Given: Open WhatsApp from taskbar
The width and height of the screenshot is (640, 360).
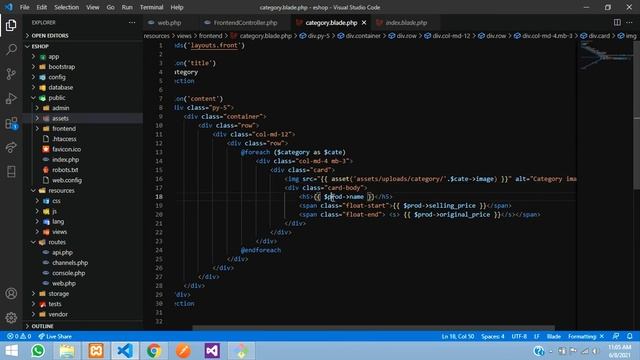Looking at the screenshot, I should [x=38, y=351].
